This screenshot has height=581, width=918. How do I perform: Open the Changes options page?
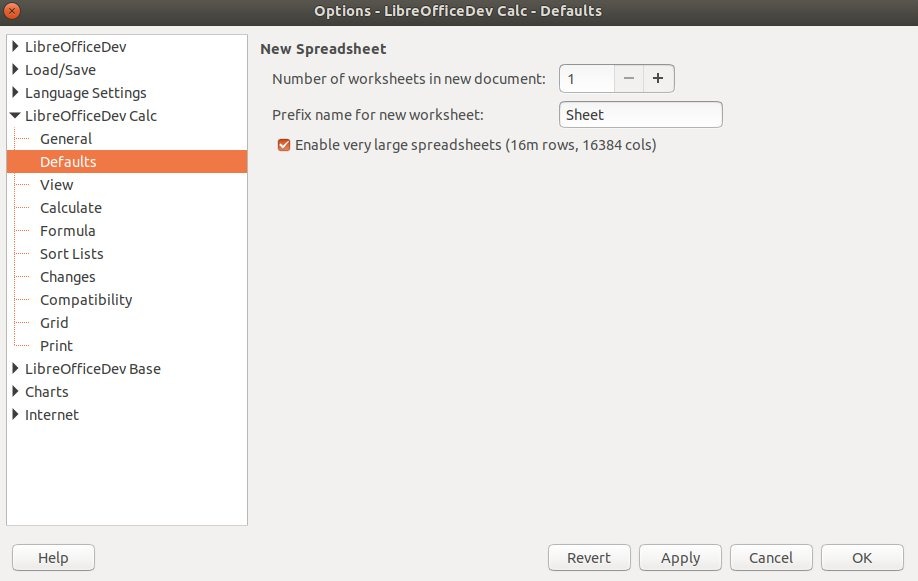click(68, 276)
